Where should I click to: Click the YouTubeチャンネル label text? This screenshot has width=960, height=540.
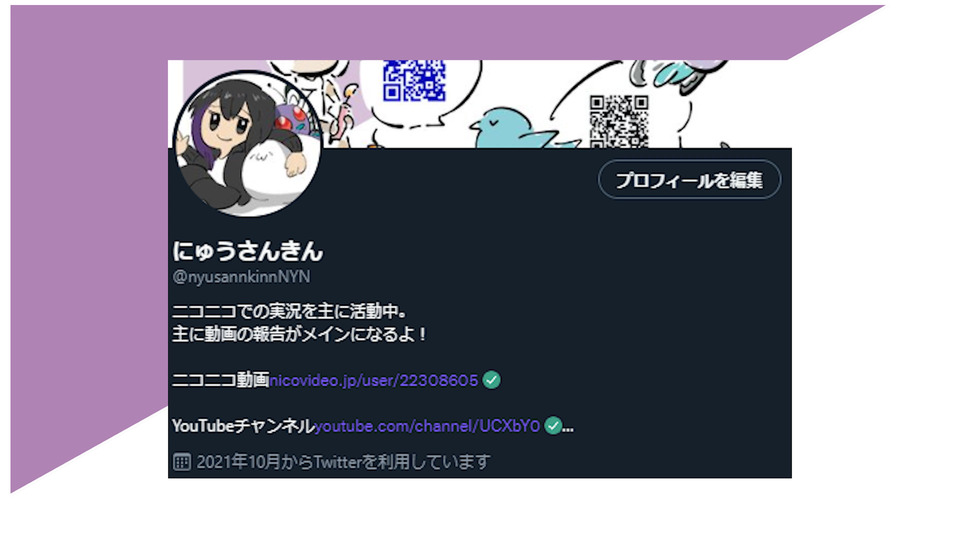click(x=243, y=426)
